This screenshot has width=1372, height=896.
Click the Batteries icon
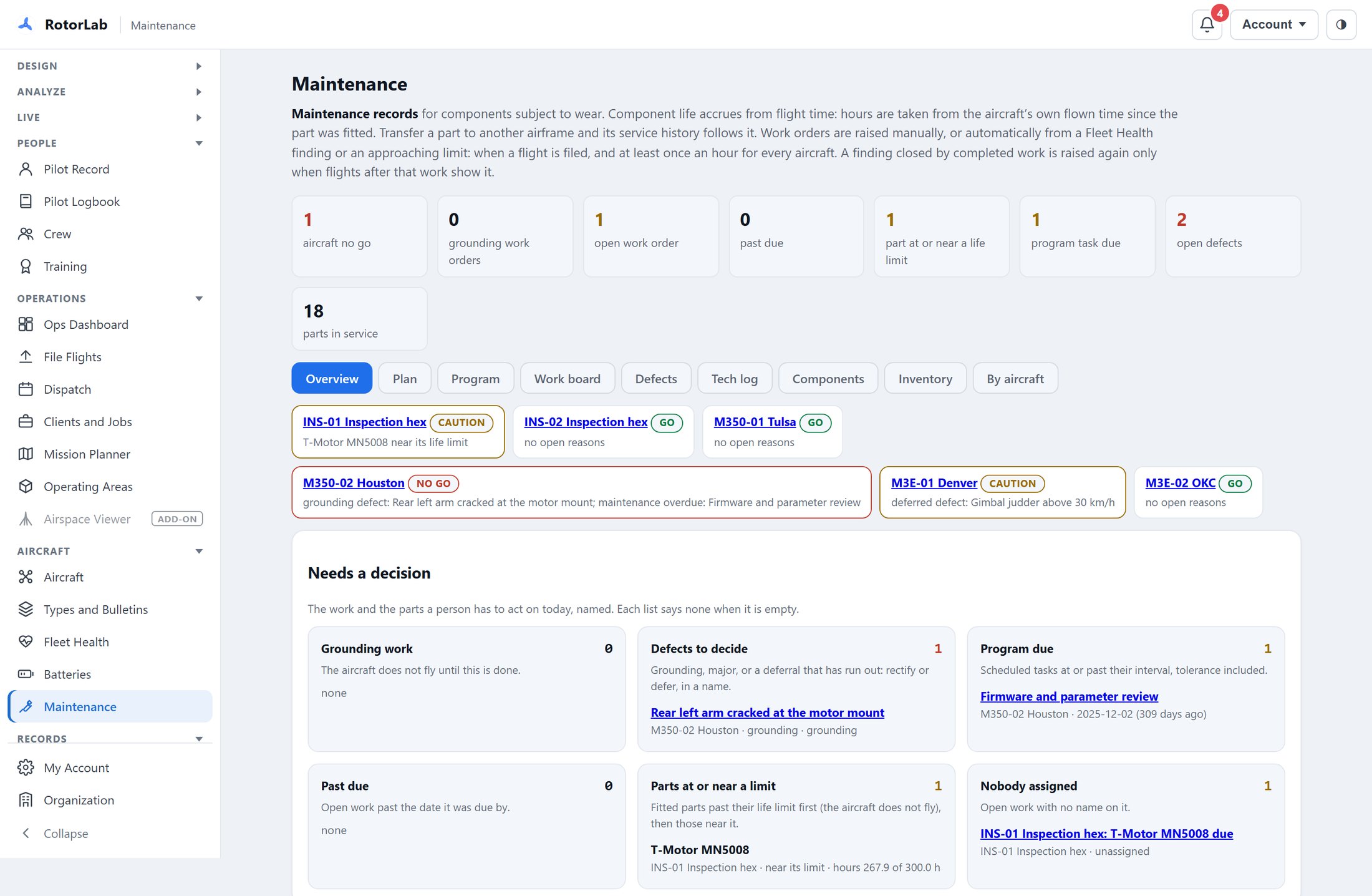pos(26,674)
